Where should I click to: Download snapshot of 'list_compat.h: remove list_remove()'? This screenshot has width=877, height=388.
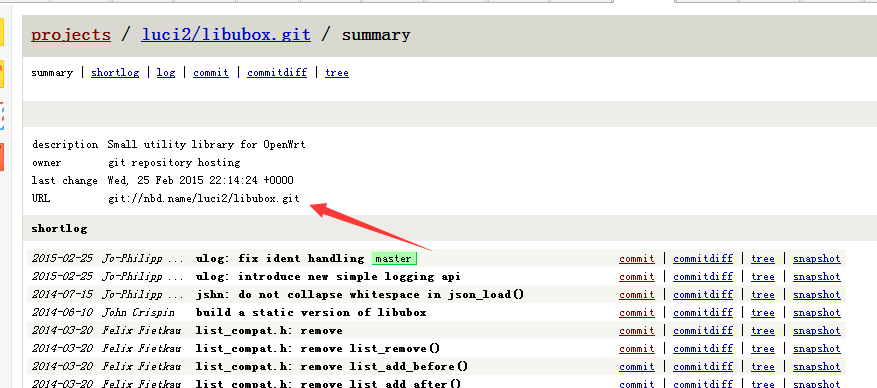tap(817, 348)
